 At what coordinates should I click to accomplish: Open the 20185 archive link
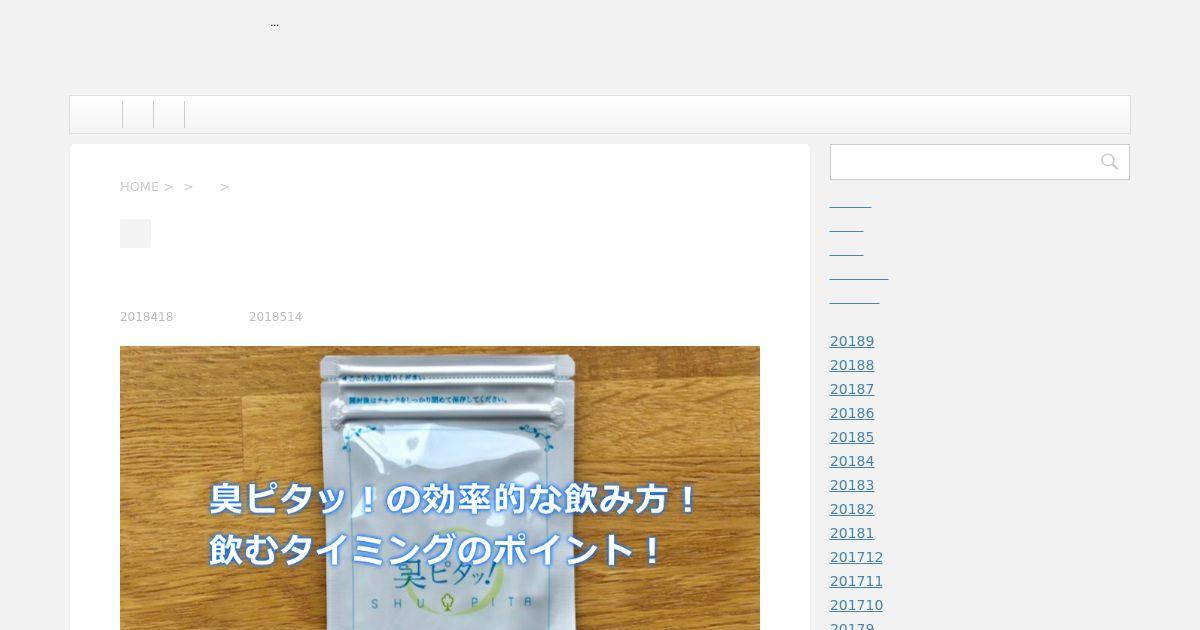click(852, 437)
